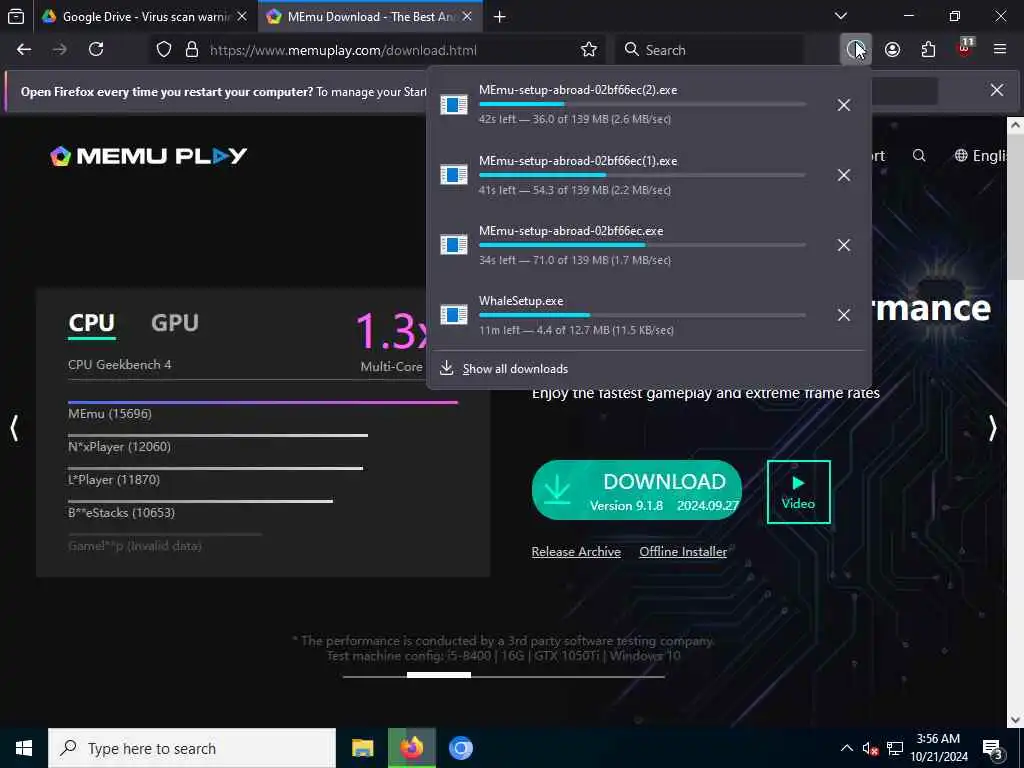Go back using the browser back arrow

[x=24, y=50]
